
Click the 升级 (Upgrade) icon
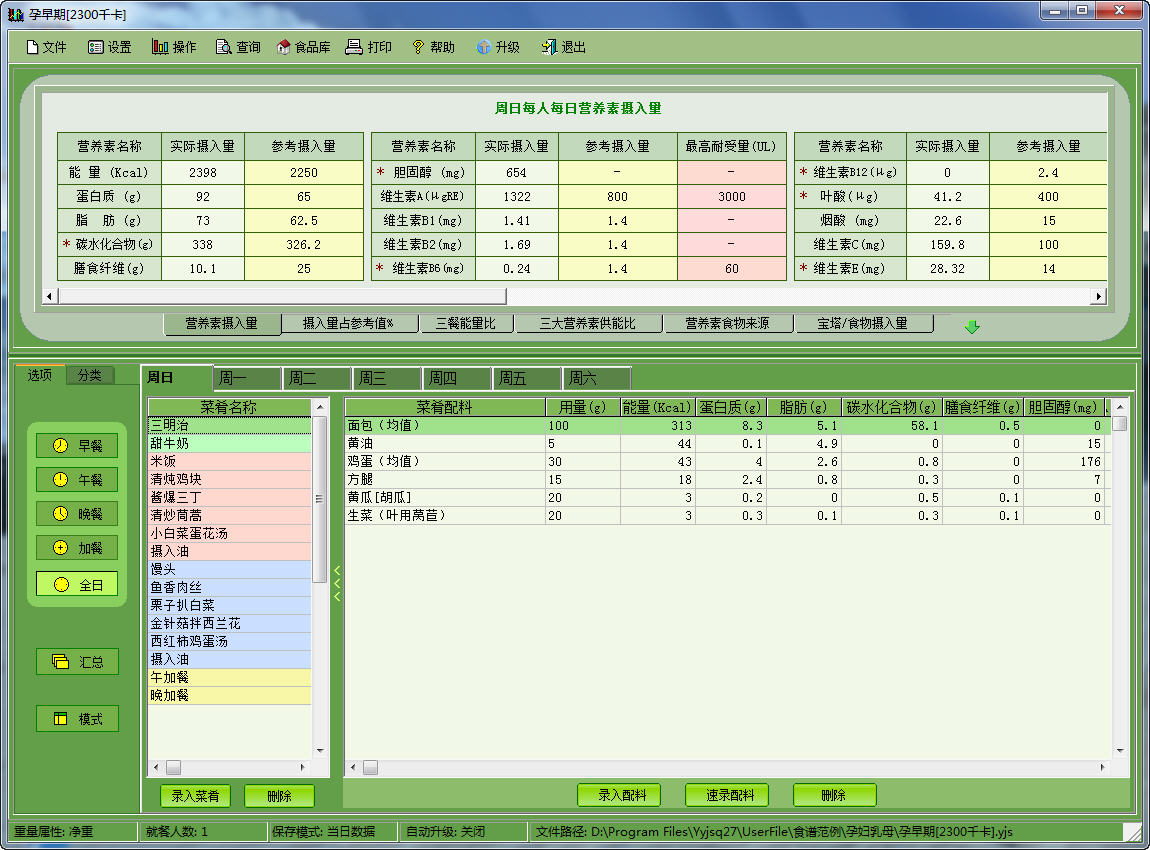coord(484,47)
